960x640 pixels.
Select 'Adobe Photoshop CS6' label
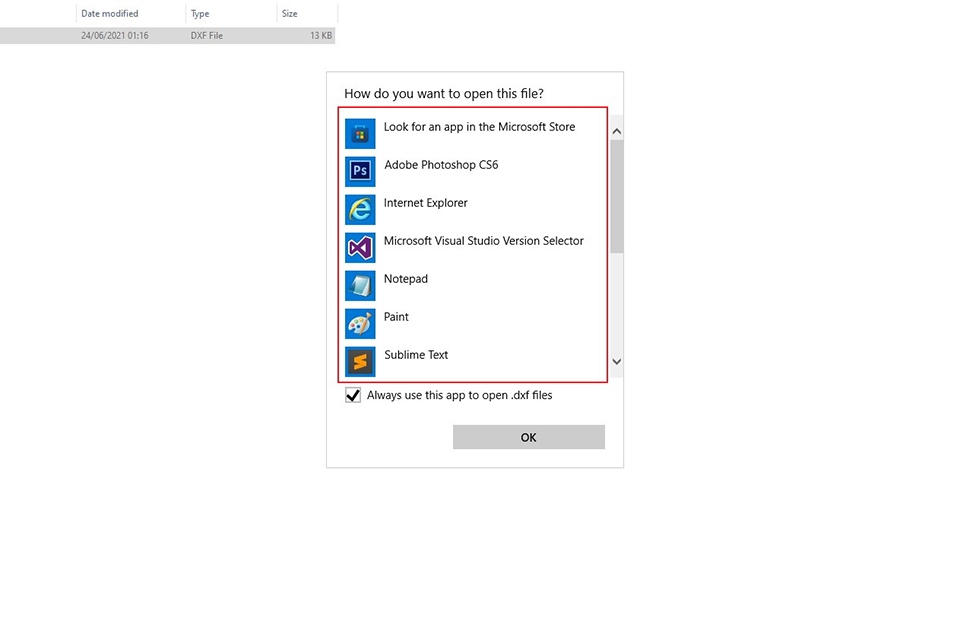pos(441,165)
